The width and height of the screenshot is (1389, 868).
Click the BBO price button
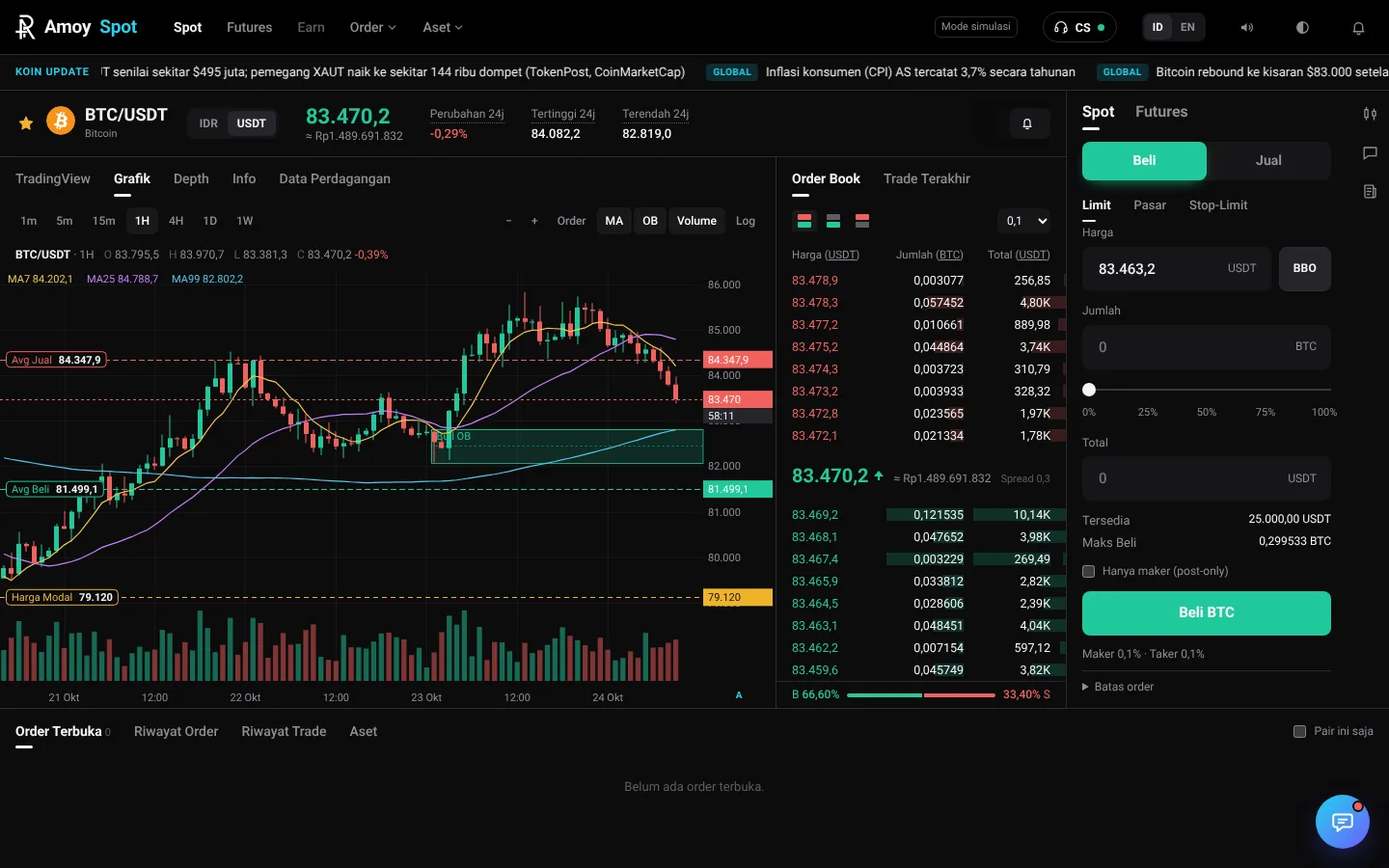point(1305,269)
